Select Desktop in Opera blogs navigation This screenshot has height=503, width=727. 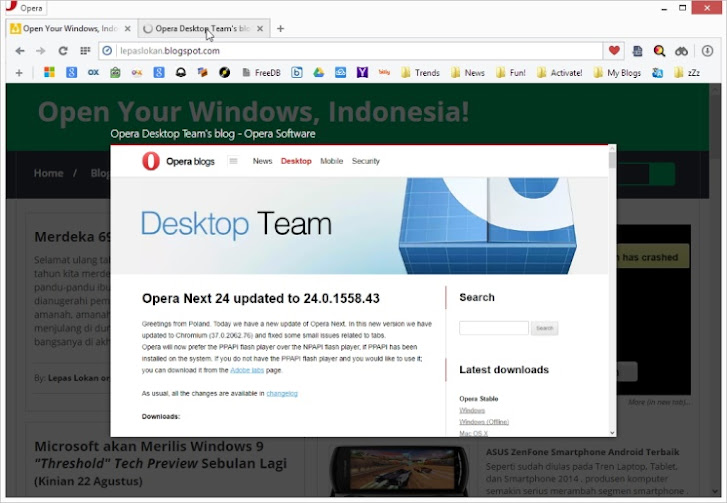pyautogui.click(x=296, y=161)
